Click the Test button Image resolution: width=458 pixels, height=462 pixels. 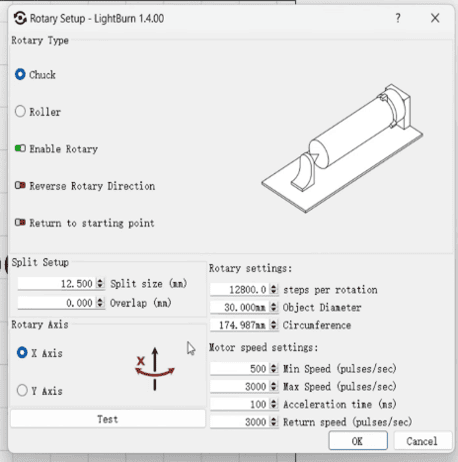coord(108,419)
